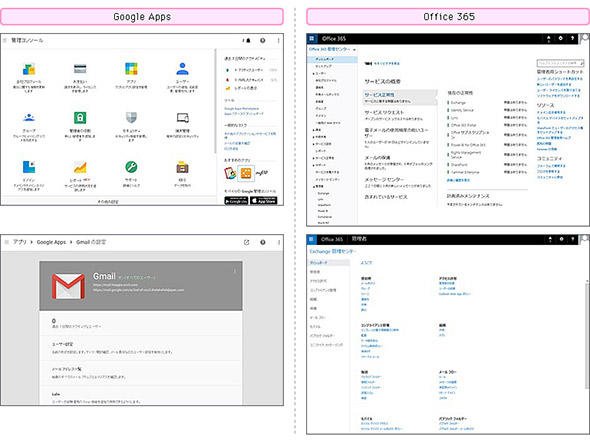Click the SharePoint row in service health list
This screenshot has width=590, height=443.
click(487, 164)
